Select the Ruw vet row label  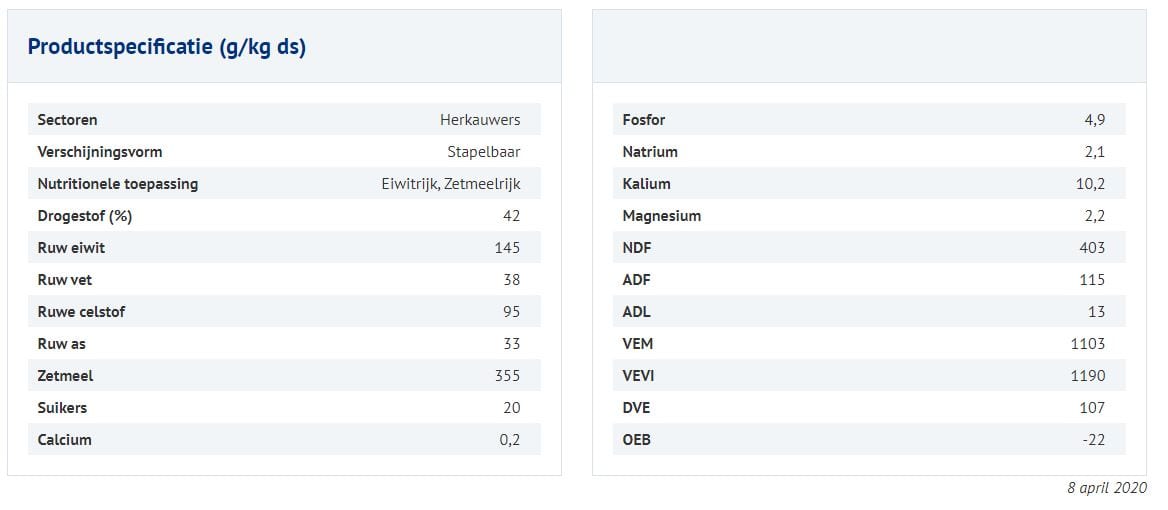pos(65,280)
